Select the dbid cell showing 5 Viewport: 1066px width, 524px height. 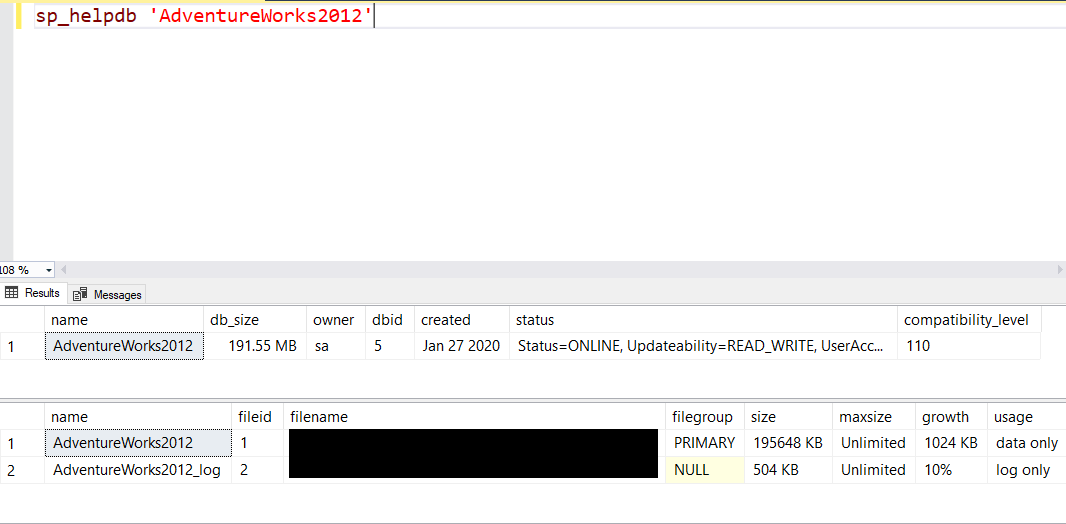(x=390, y=346)
